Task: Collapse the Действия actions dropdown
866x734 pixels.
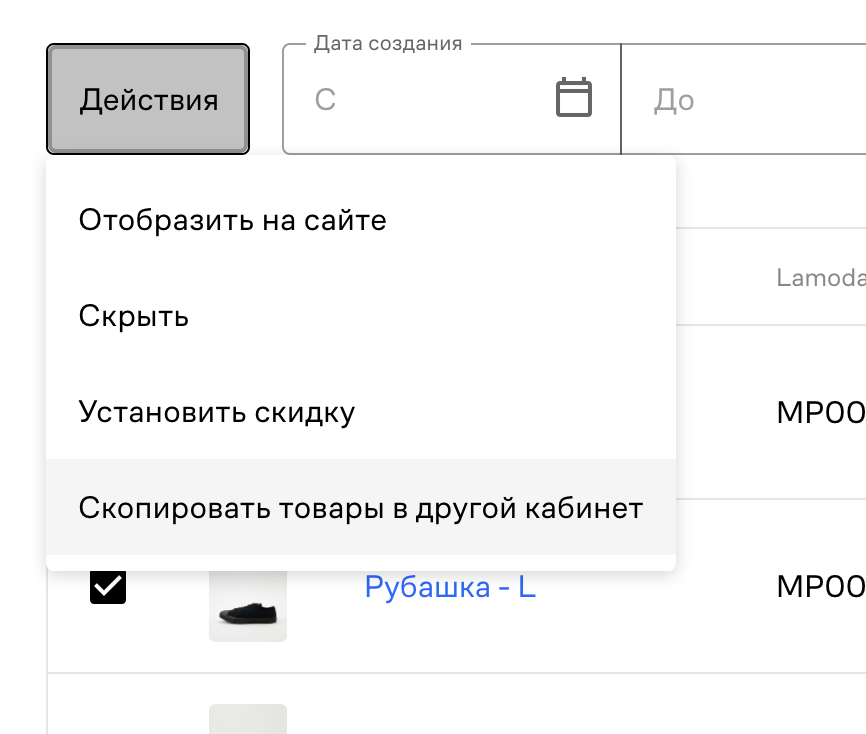Action: [x=148, y=99]
